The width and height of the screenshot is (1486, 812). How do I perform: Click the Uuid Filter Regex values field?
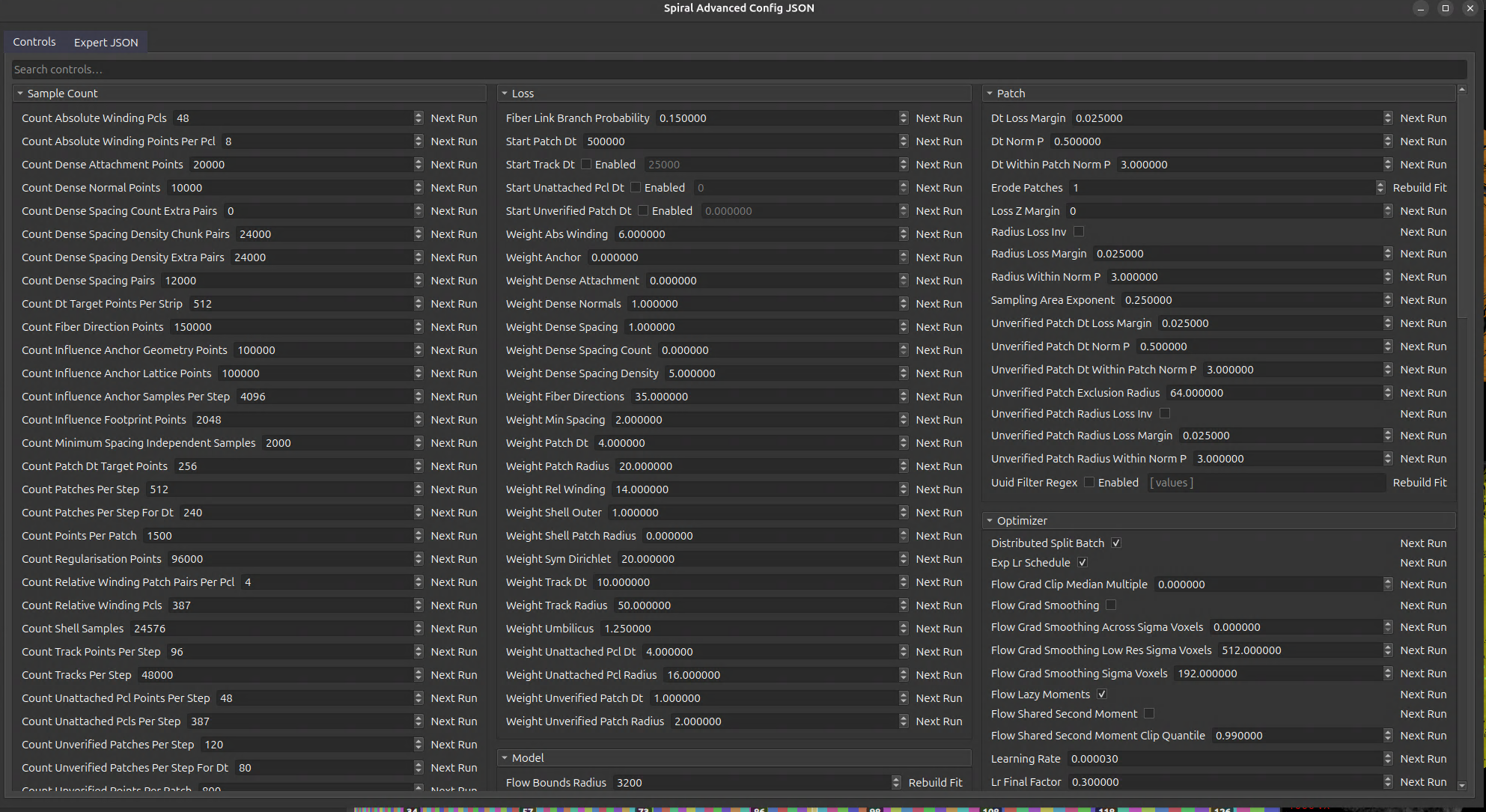click(x=1265, y=482)
